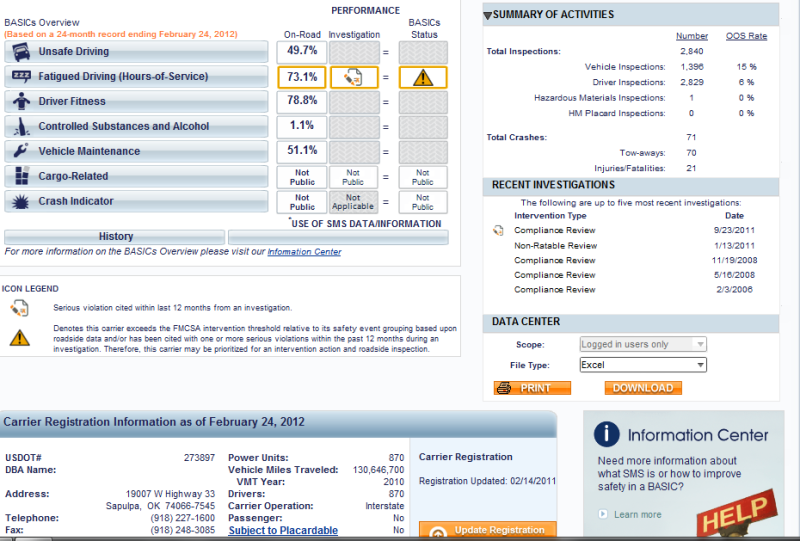Click the 1.1% Controlled Substances percentile
This screenshot has width=800, height=541.
302,127
